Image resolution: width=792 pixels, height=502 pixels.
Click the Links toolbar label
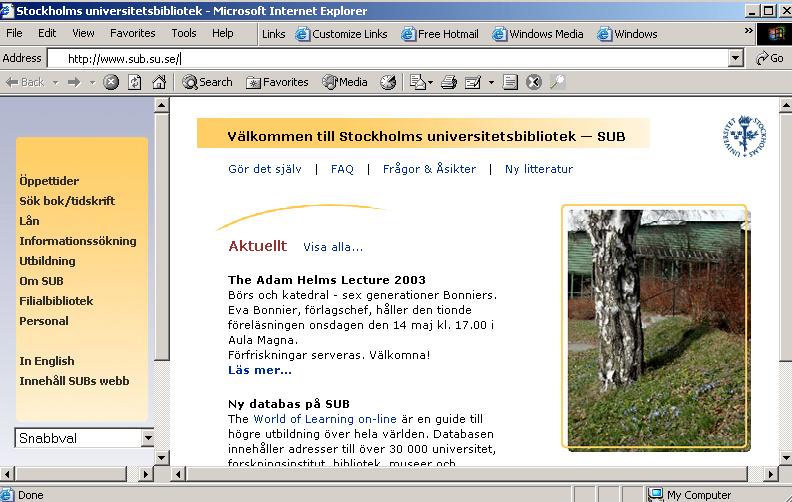tap(273, 34)
